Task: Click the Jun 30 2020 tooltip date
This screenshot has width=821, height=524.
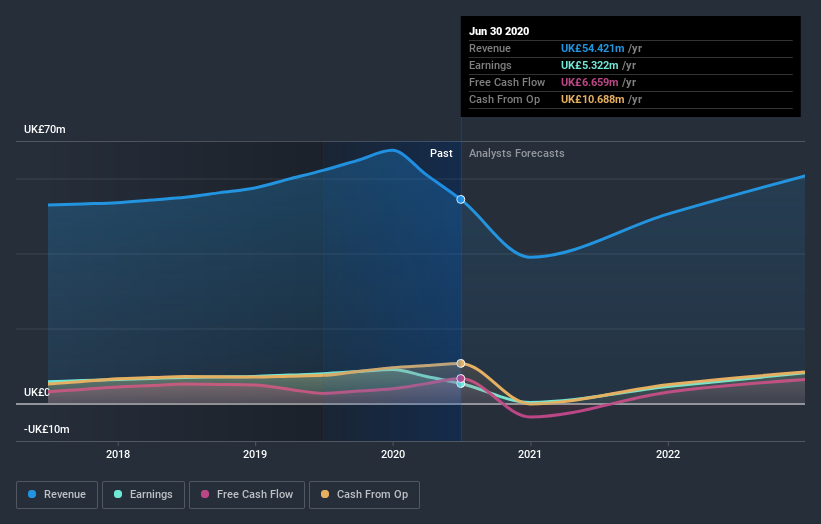Action: coord(499,31)
